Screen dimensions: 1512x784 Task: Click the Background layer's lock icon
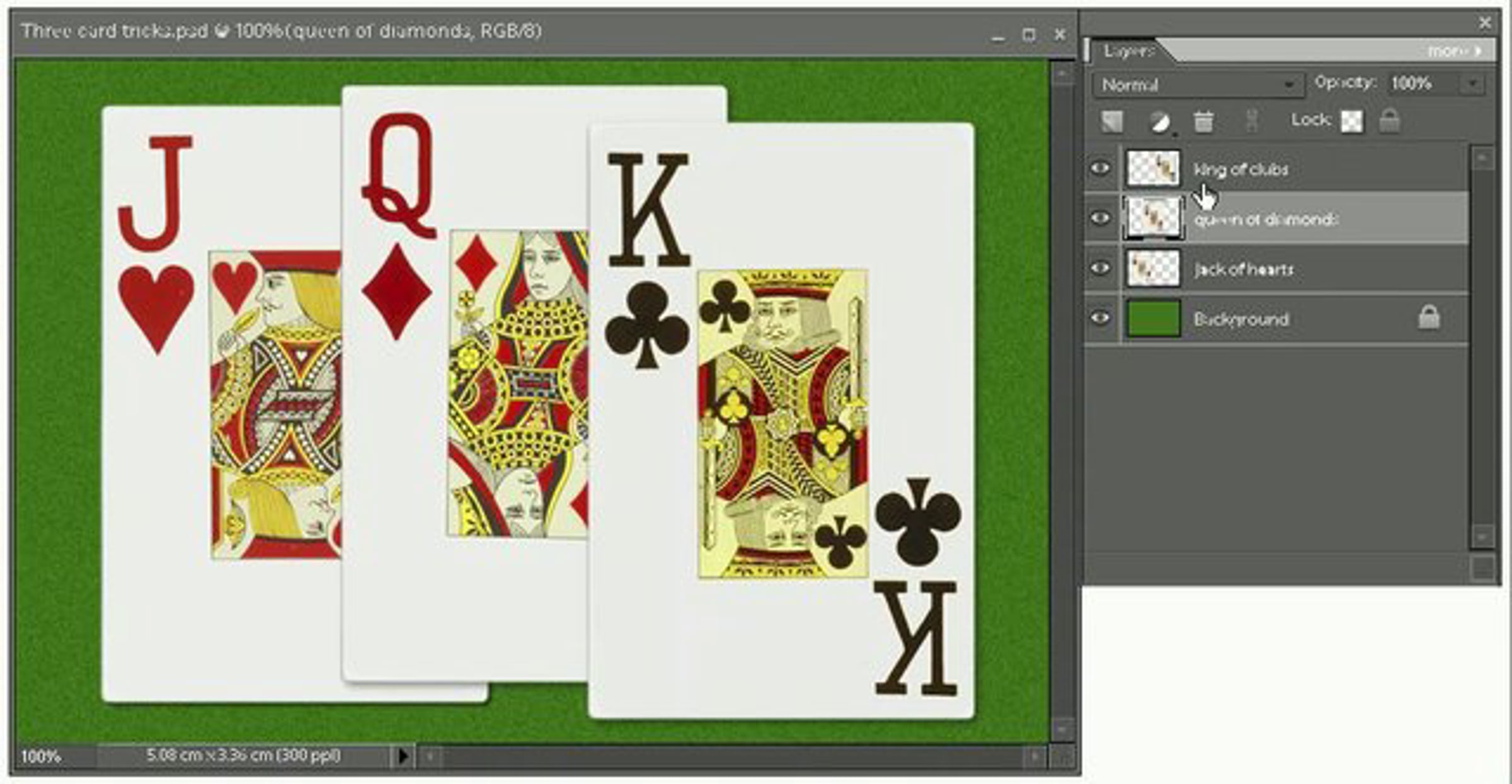(1429, 318)
